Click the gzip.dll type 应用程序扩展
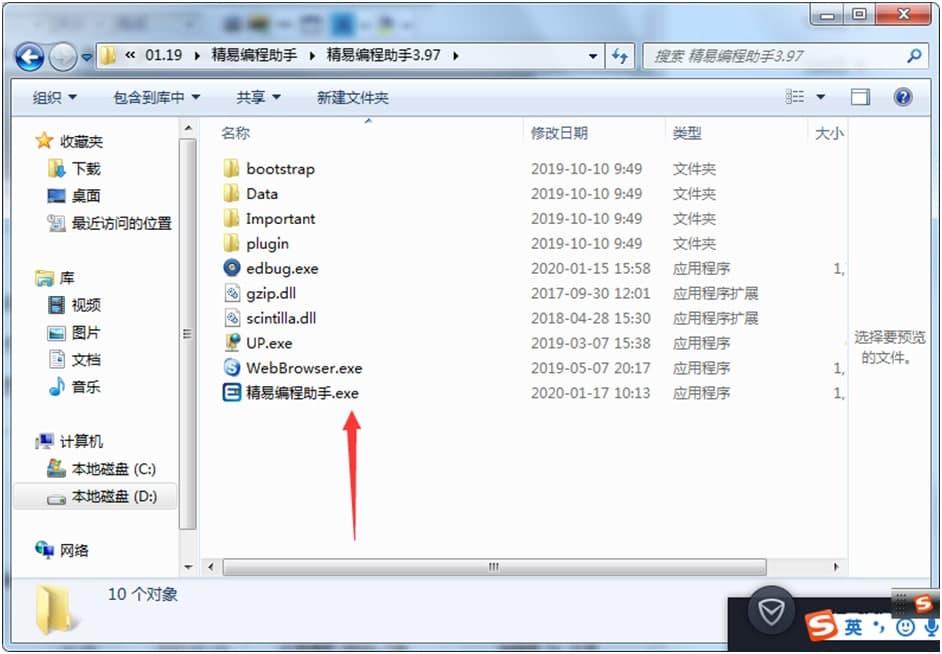Screen dimensions: 942x654 715,293
